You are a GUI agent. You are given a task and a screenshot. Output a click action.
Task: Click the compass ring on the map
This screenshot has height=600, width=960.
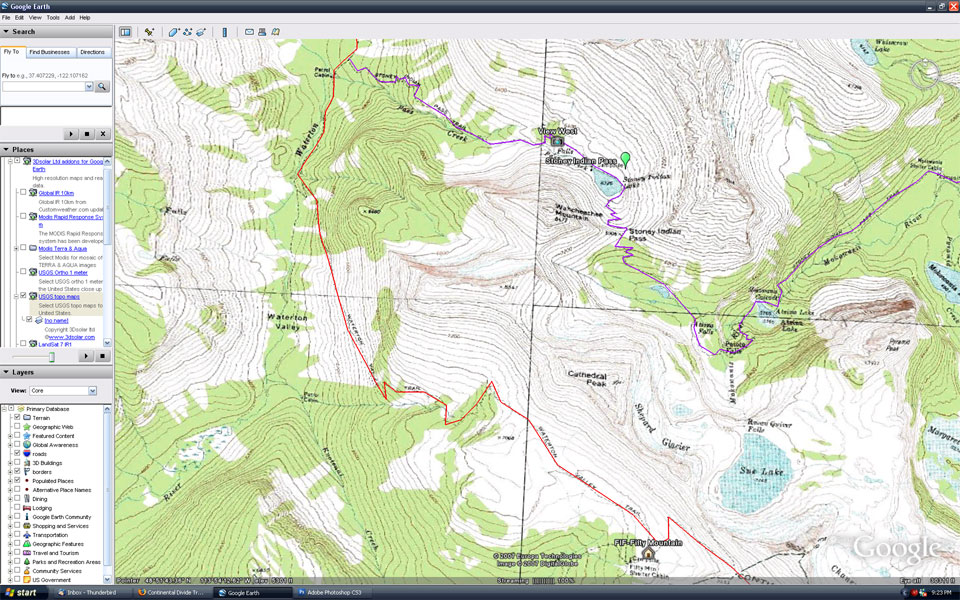pyautogui.click(x=924, y=74)
